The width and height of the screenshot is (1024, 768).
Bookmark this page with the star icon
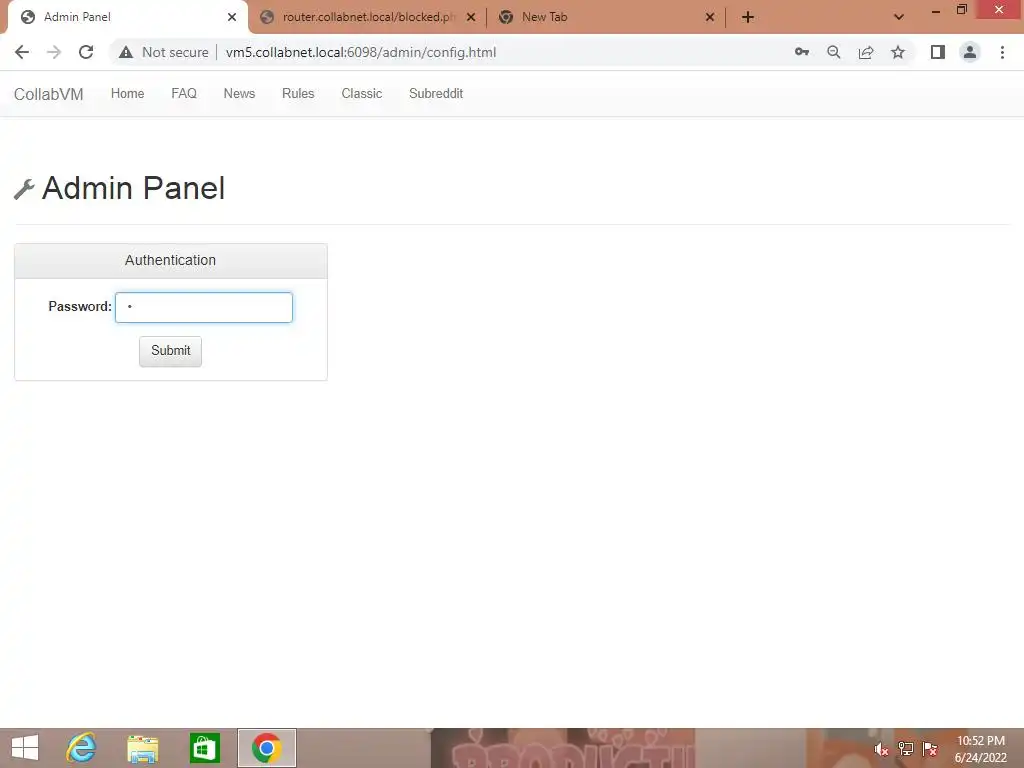[898, 52]
